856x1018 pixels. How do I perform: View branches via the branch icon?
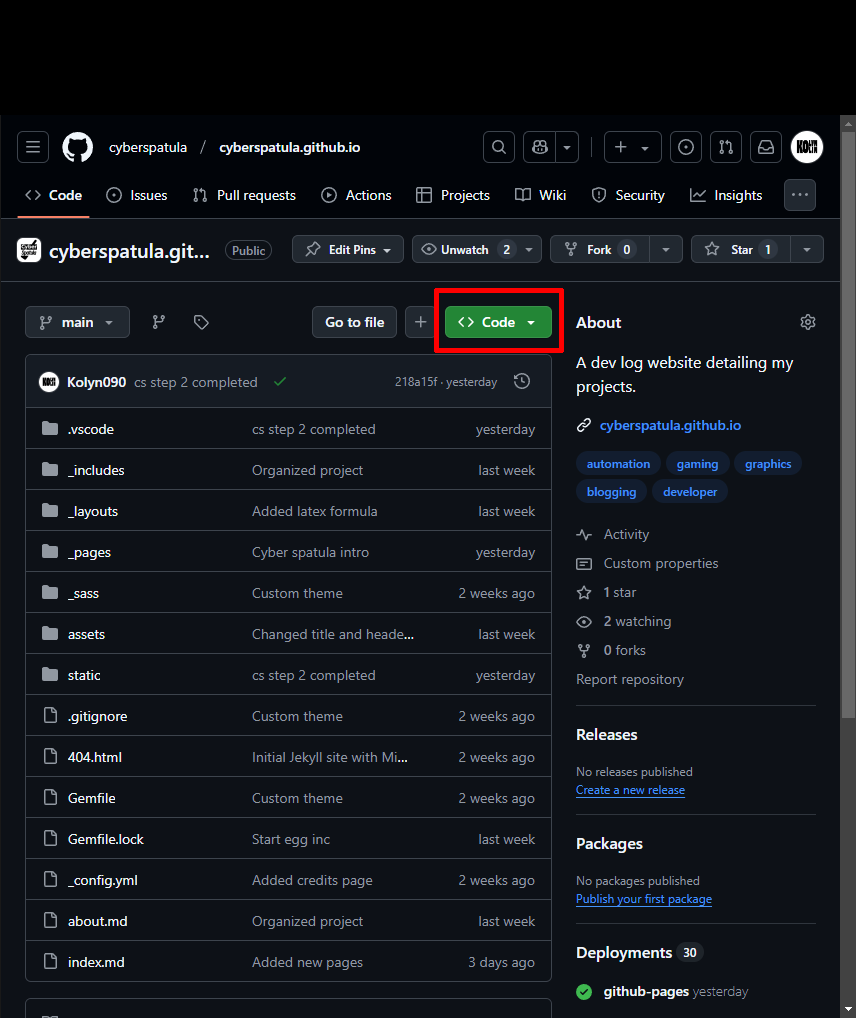[158, 322]
